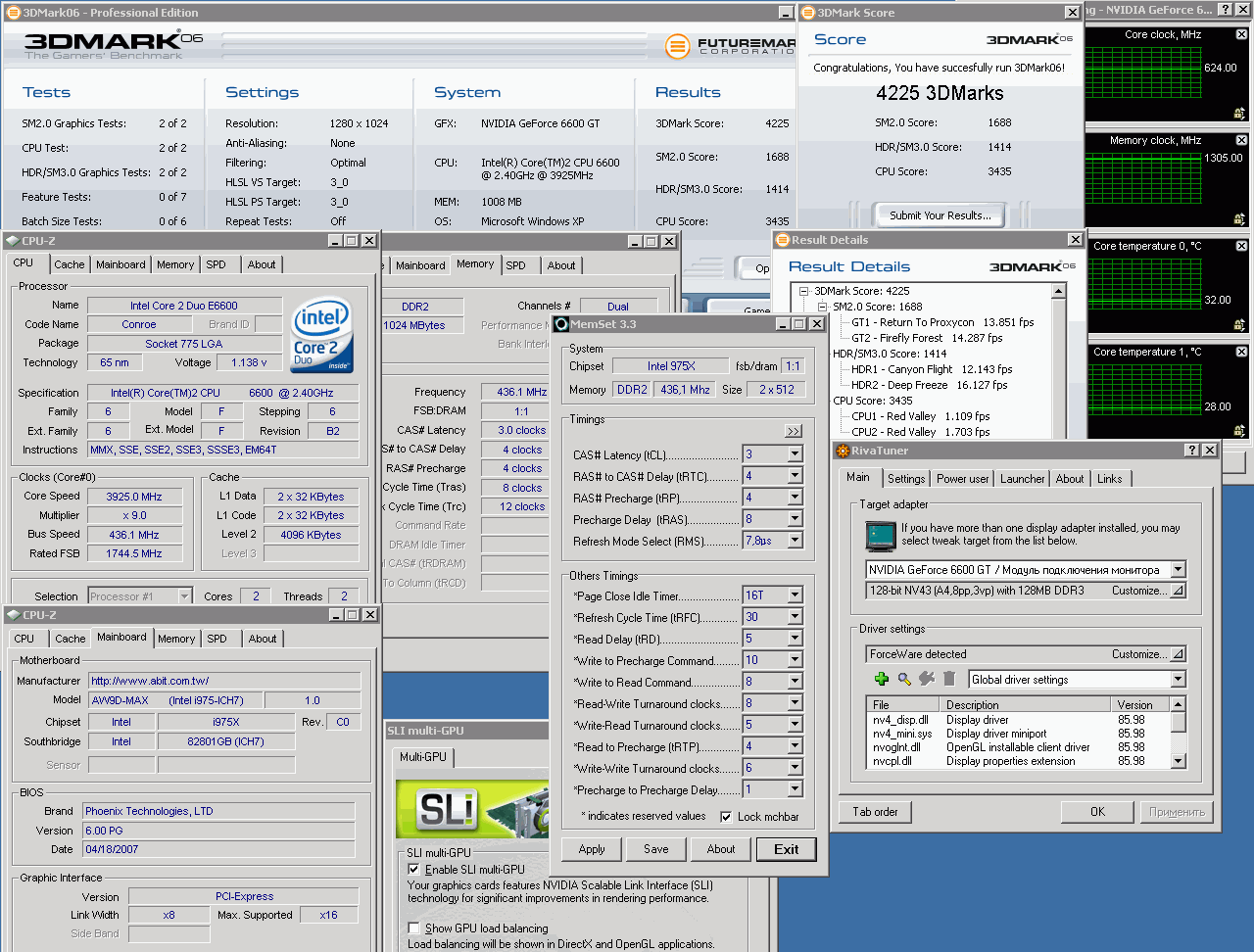Open the Write to Precharge Command dropdown

[795, 660]
